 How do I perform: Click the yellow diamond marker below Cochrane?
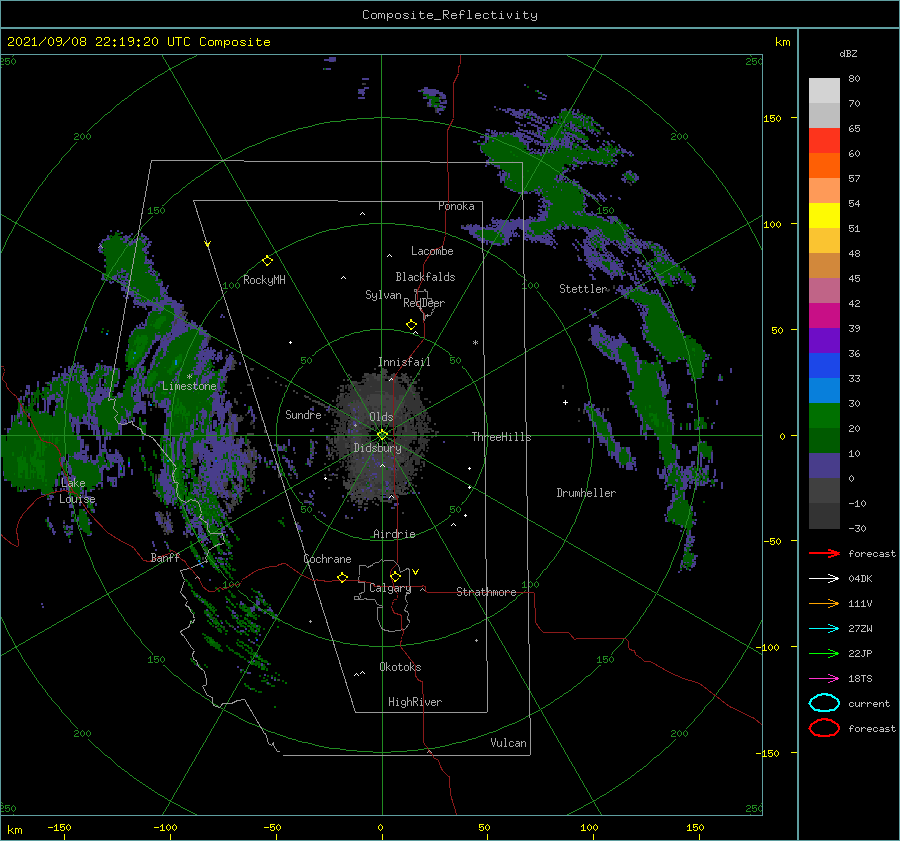[x=342, y=578]
